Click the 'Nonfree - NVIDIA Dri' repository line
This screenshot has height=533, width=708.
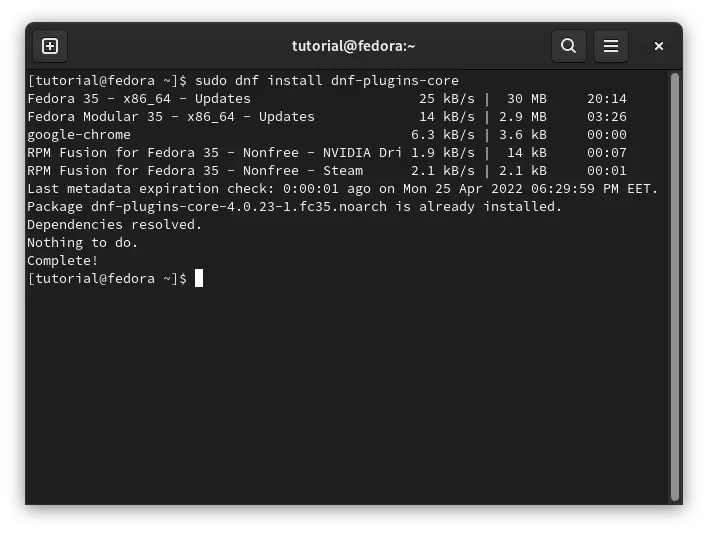point(327,153)
